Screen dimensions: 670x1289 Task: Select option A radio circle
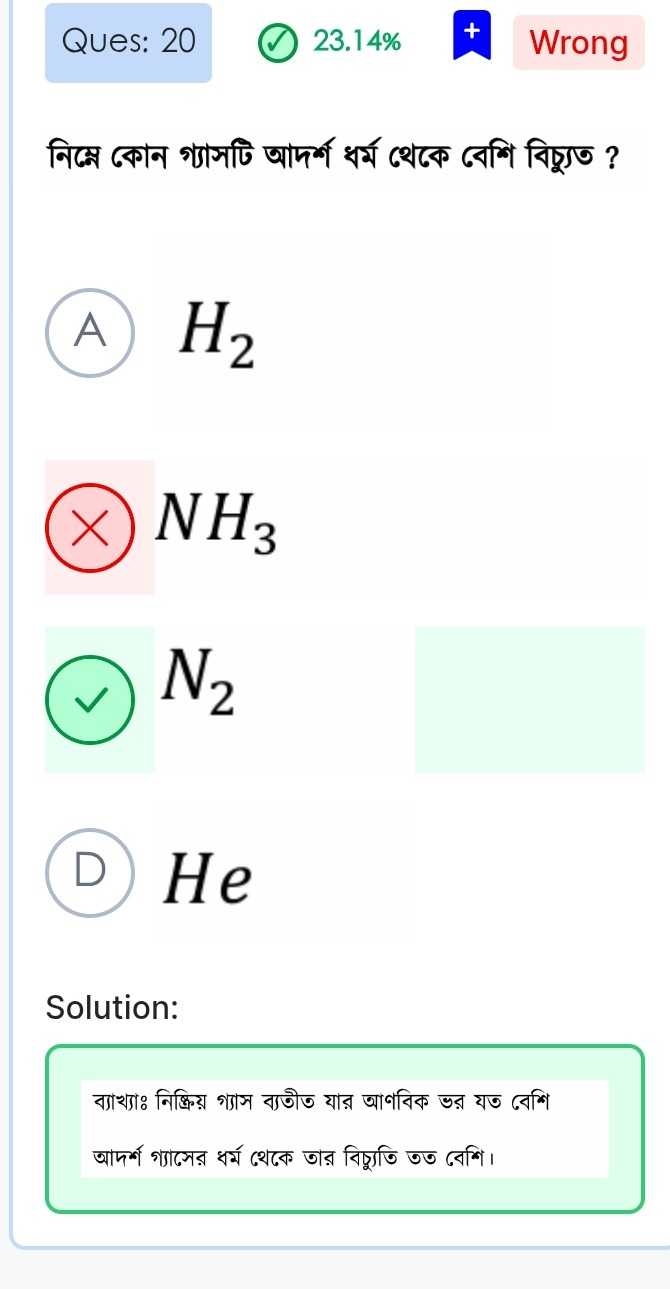[x=91, y=333]
